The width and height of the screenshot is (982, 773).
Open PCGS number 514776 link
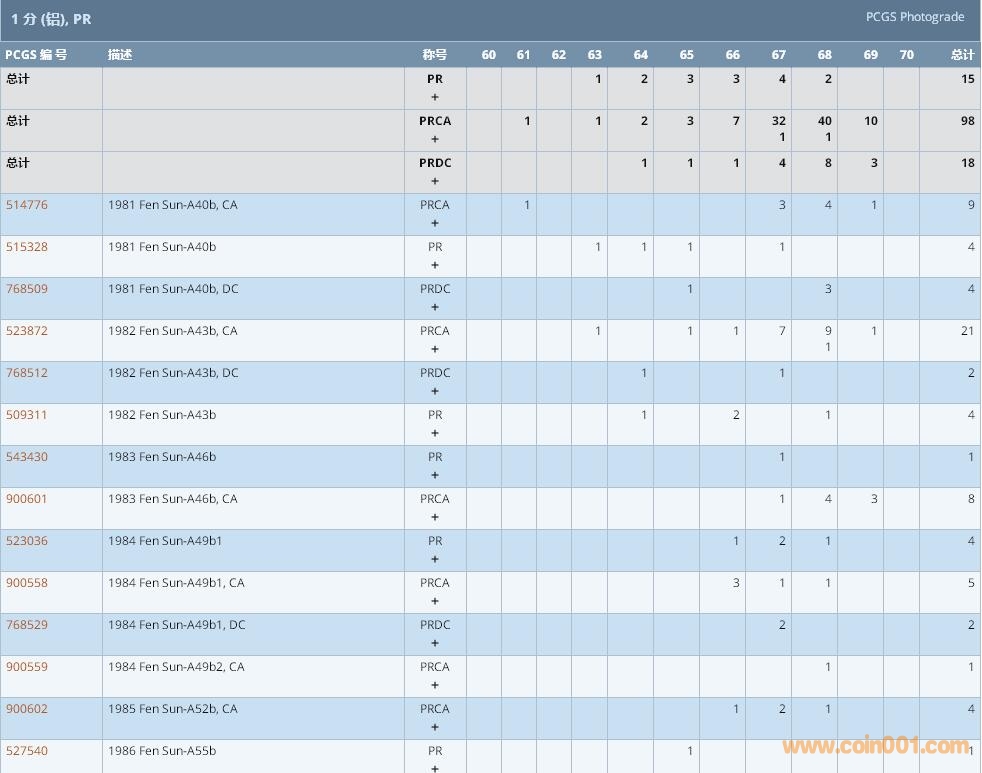click(27, 205)
